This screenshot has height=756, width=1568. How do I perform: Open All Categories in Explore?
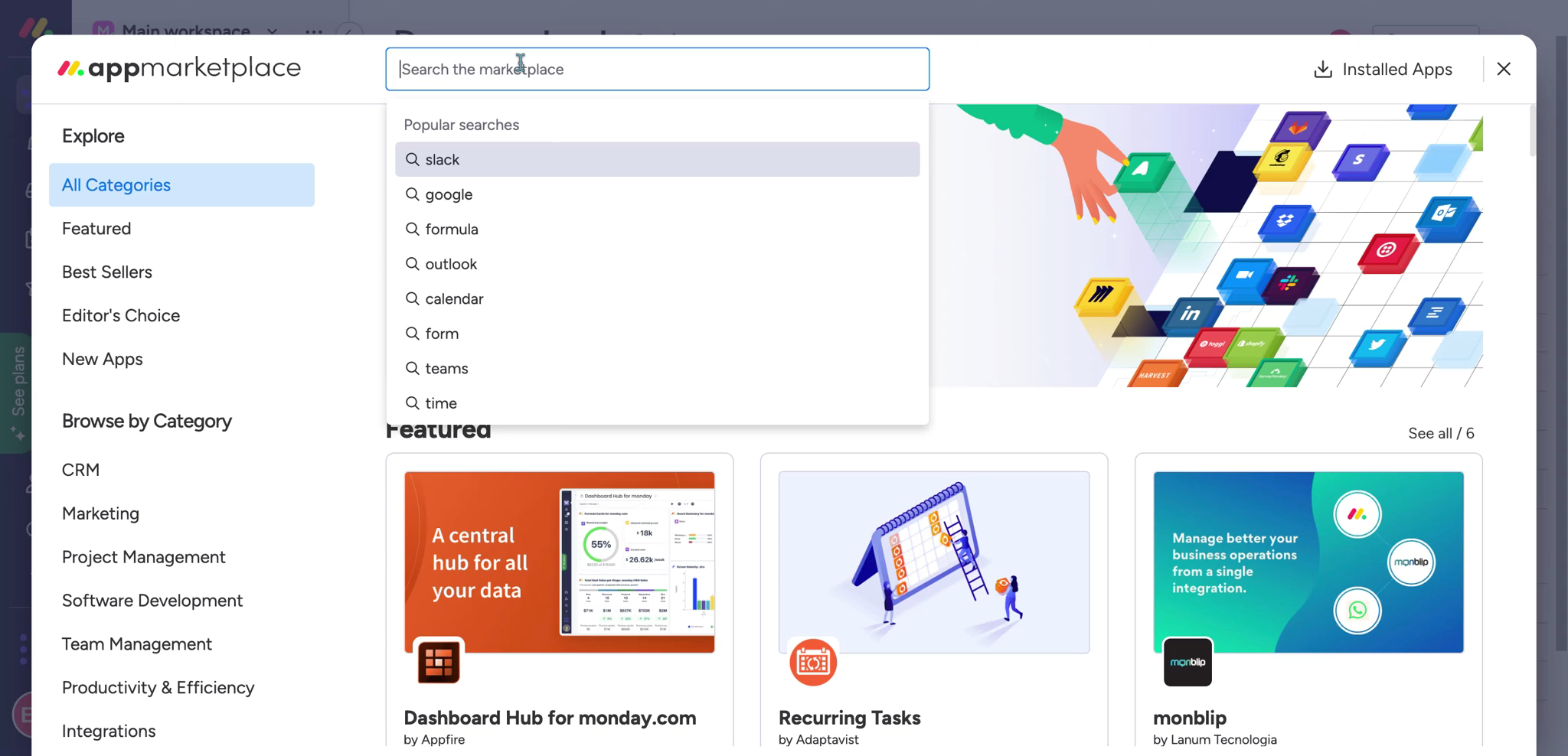(181, 185)
